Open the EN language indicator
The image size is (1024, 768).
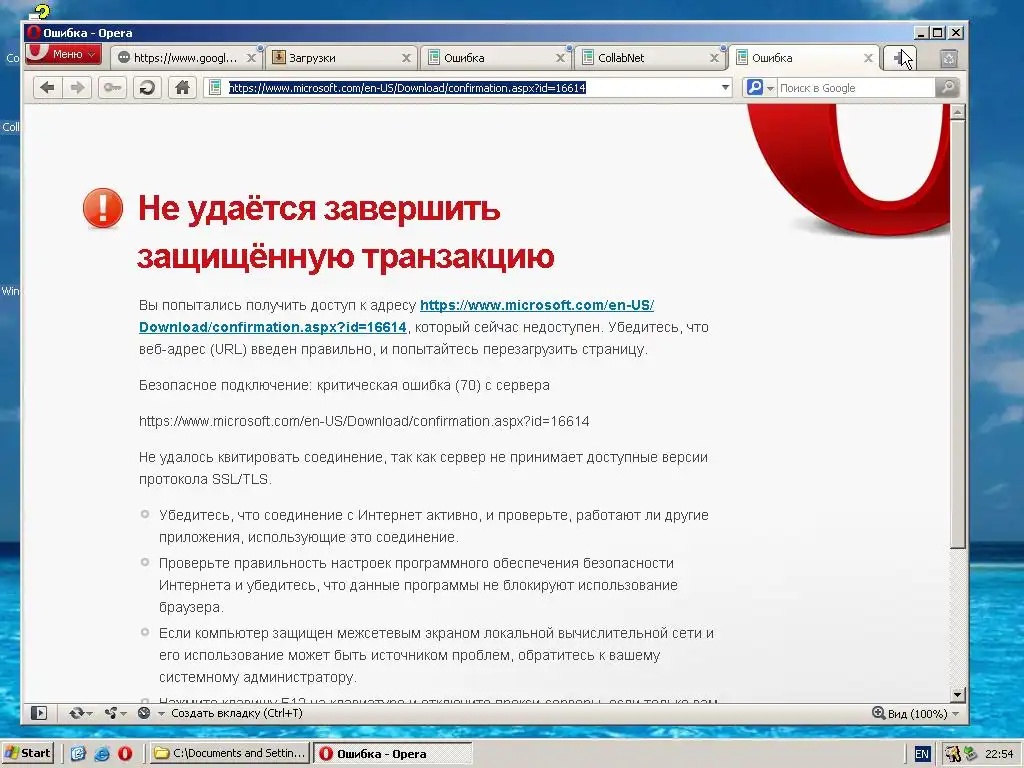point(921,754)
